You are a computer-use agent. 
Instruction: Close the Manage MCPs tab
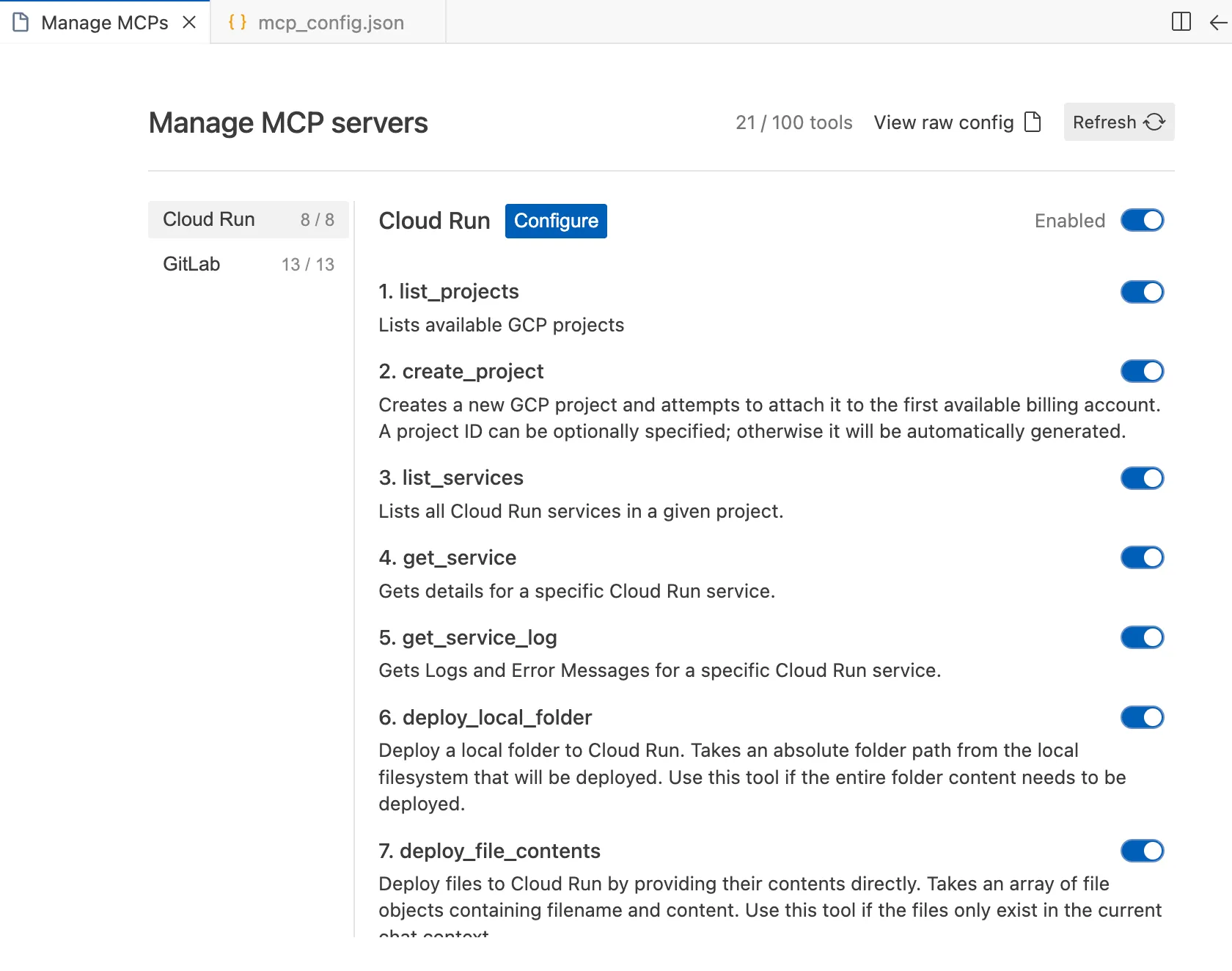189,22
